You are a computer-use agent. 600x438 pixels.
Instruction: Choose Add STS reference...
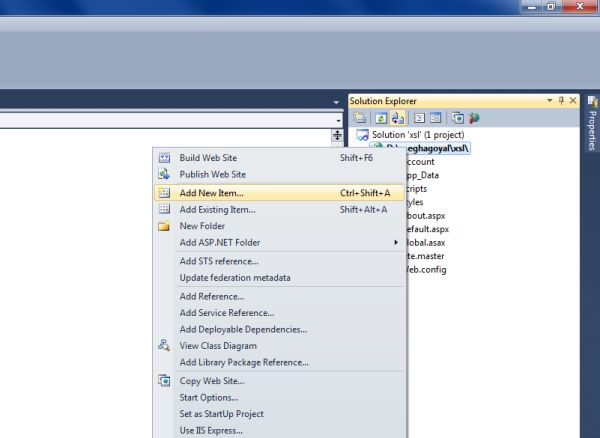coord(279,261)
